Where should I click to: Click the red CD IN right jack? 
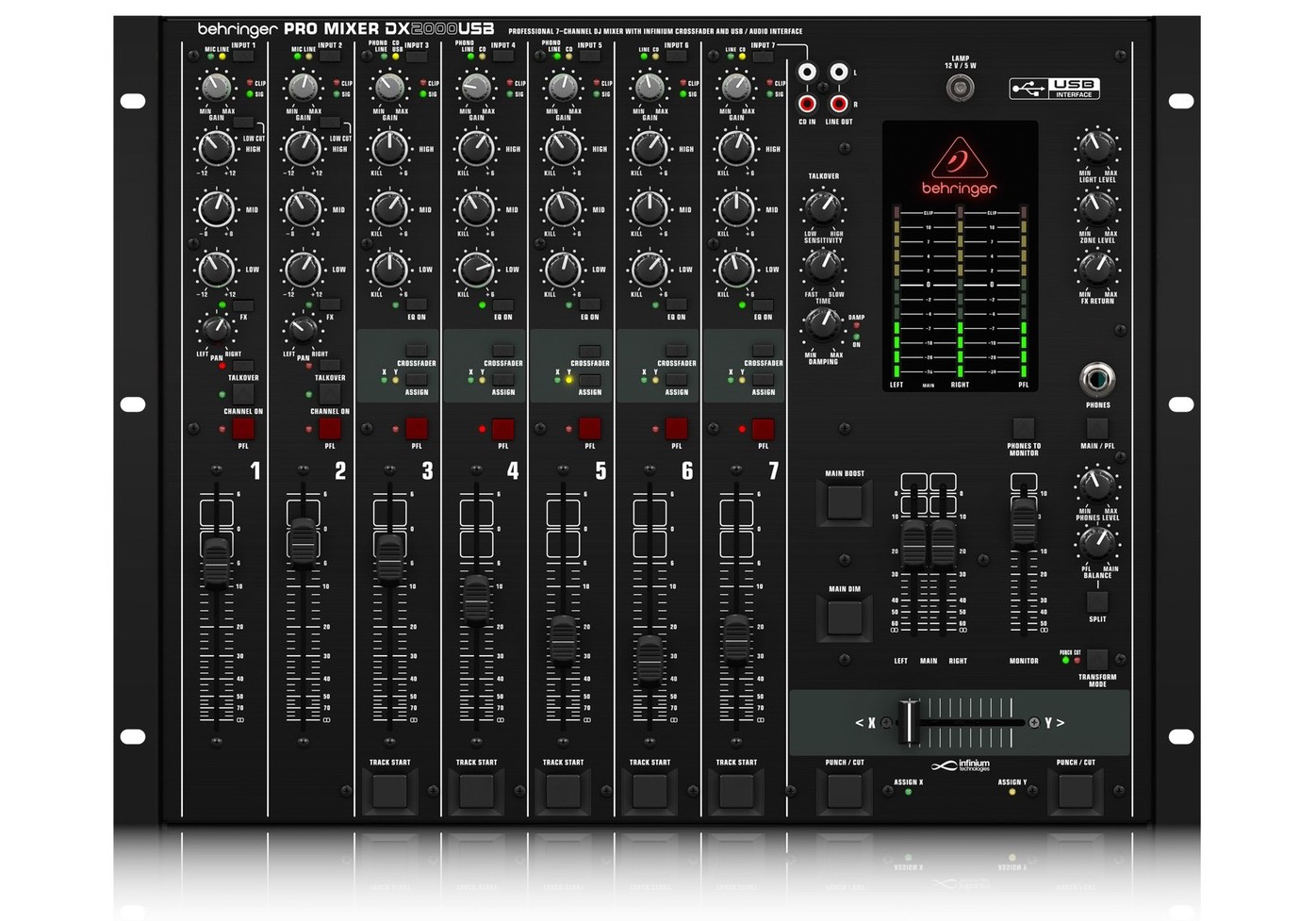[x=807, y=104]
